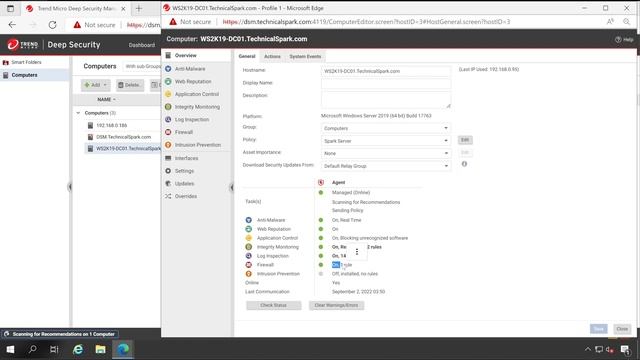The width and height of the screenshot is (640, 360).
Task: Open Updates in the computer sidebar
Action: point(184,184)
